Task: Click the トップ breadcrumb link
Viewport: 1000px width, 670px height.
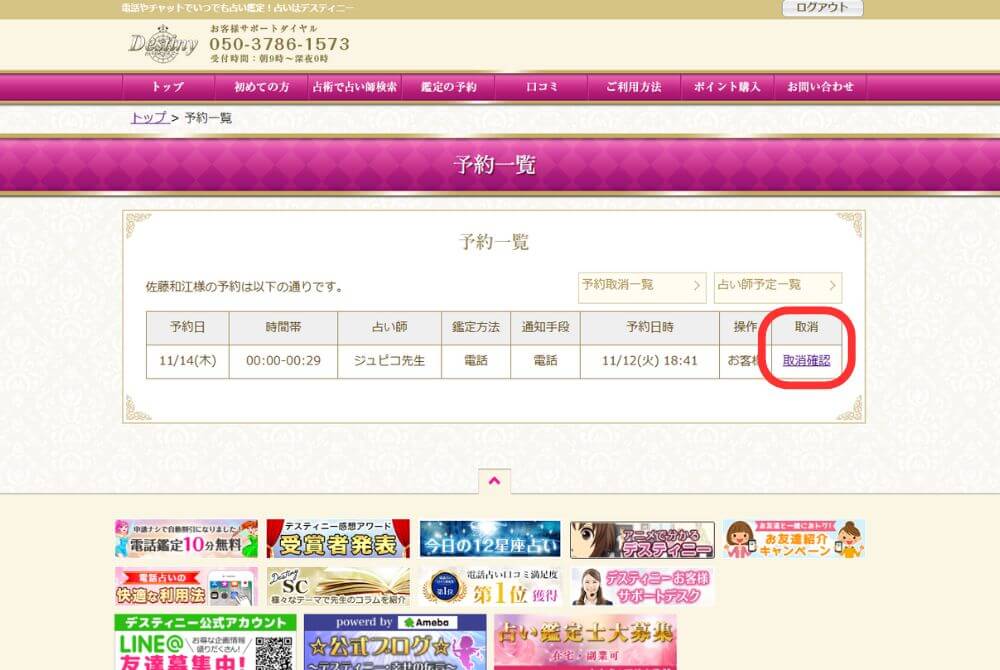Action: point(148,118)
